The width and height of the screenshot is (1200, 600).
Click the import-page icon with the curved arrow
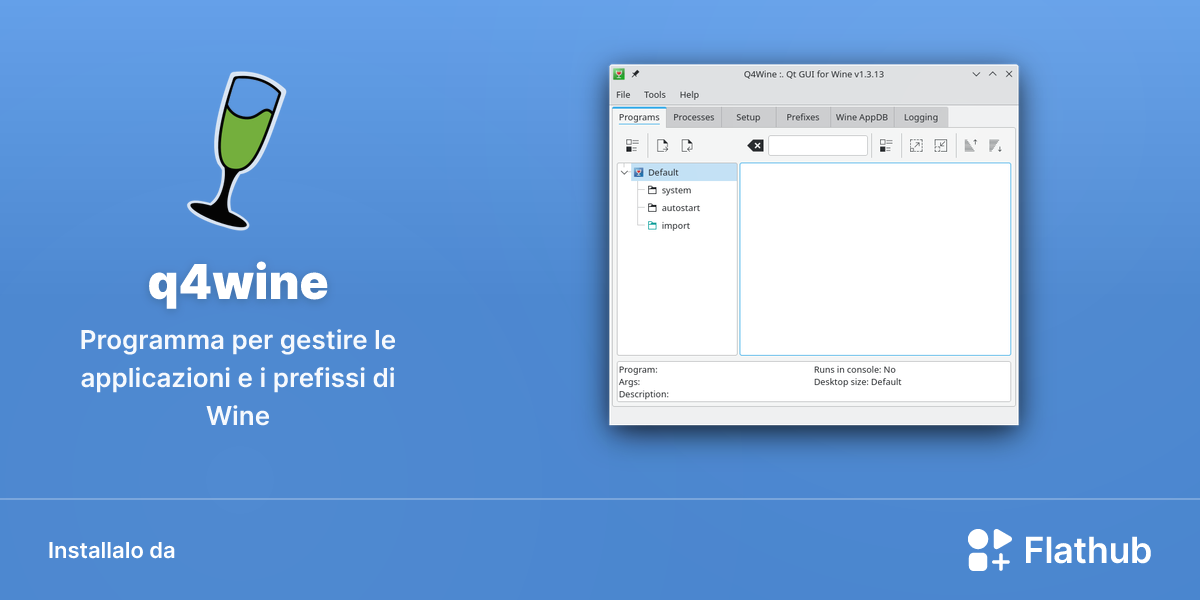pos(687,146)
